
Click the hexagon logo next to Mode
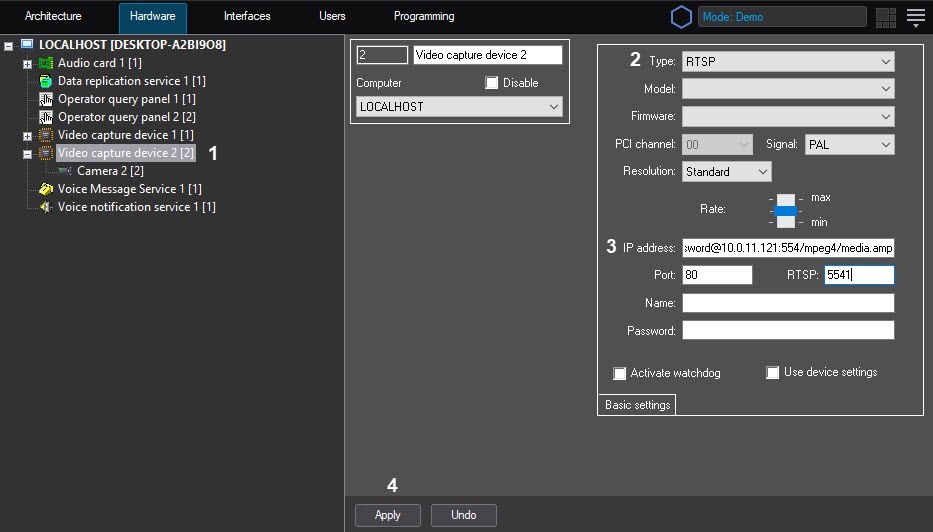(x=681, y=17)
